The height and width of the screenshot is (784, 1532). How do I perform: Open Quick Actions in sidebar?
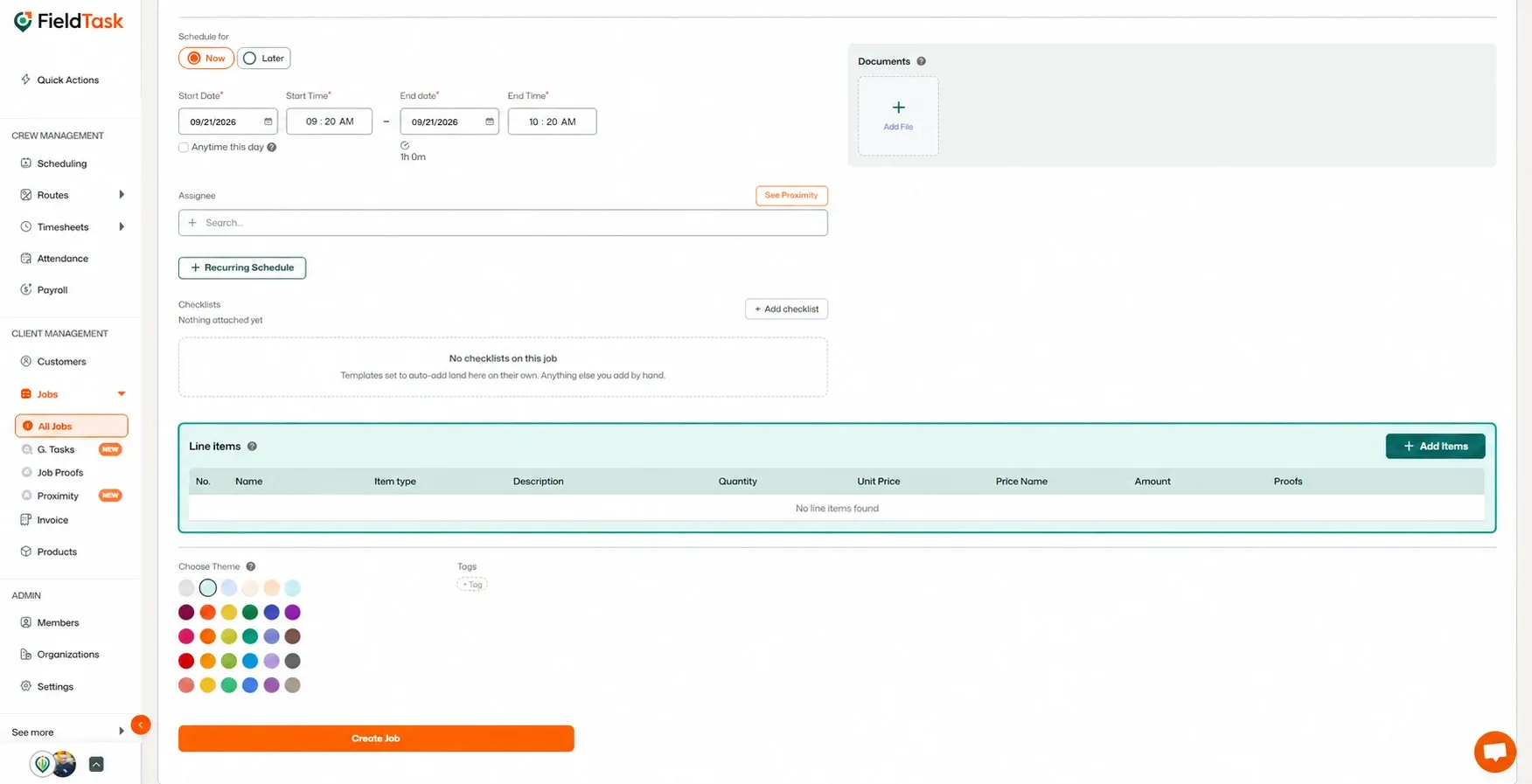[x=67, y=80]
